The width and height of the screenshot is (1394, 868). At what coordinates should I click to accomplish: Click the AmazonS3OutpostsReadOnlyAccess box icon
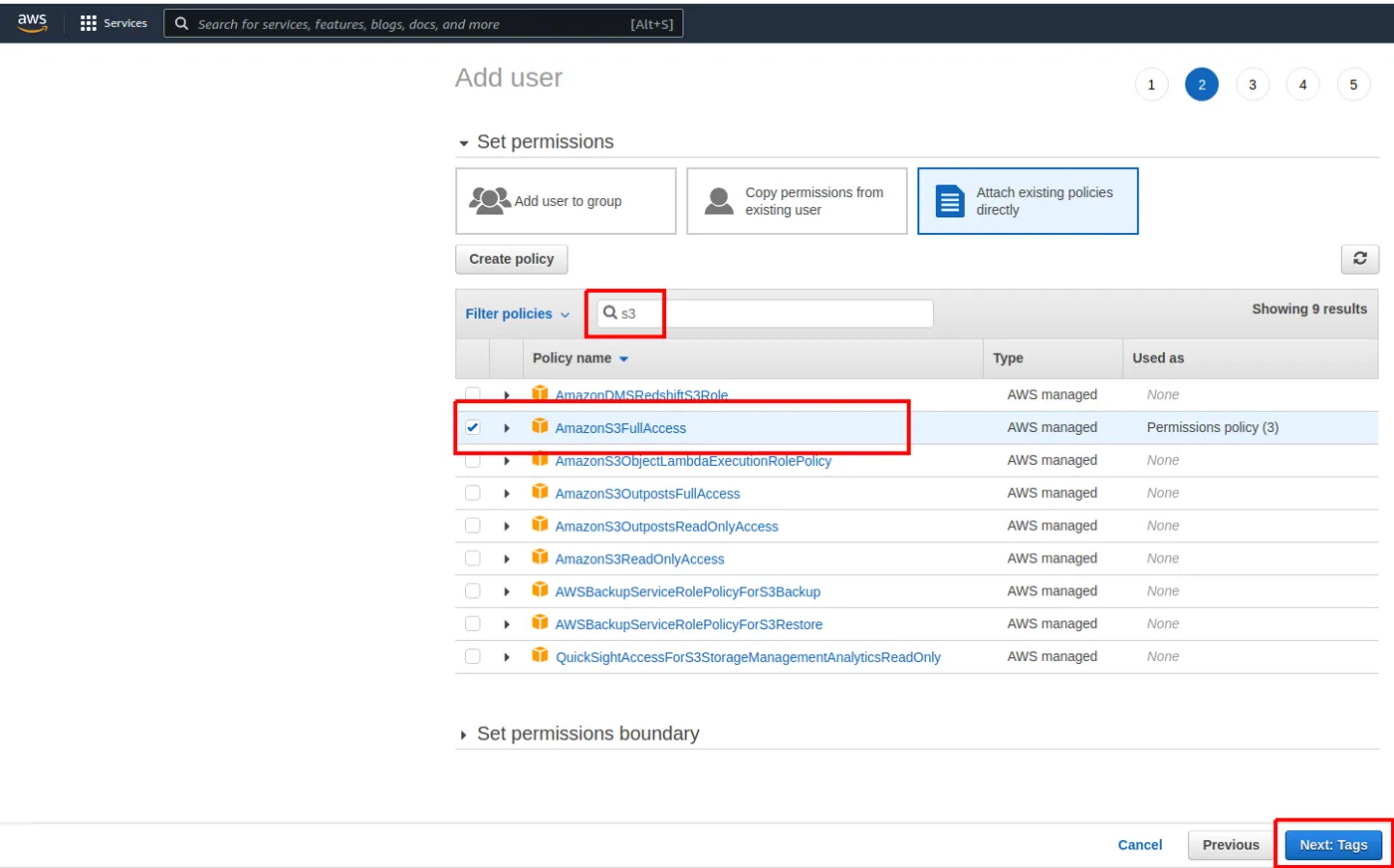click(x=540, y=525)
